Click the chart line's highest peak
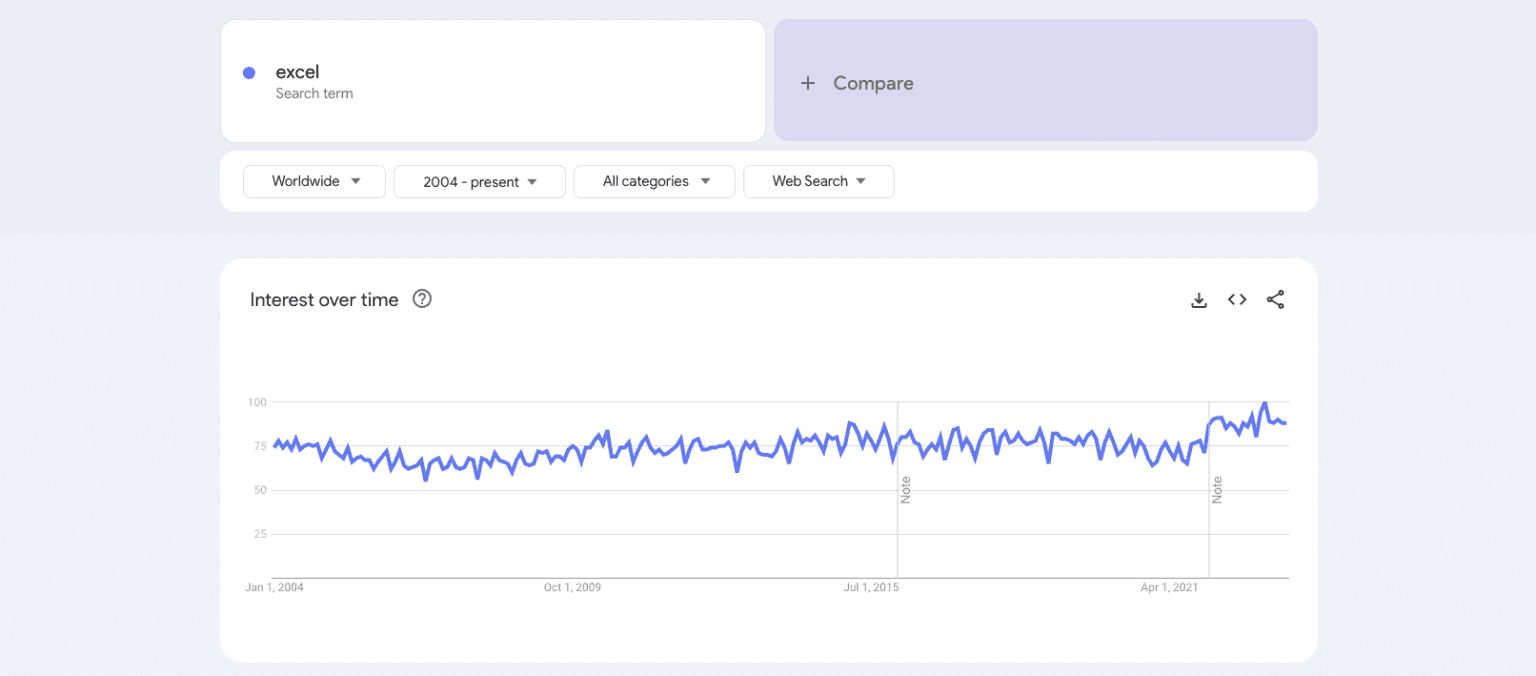 (x=1265, y=403)
